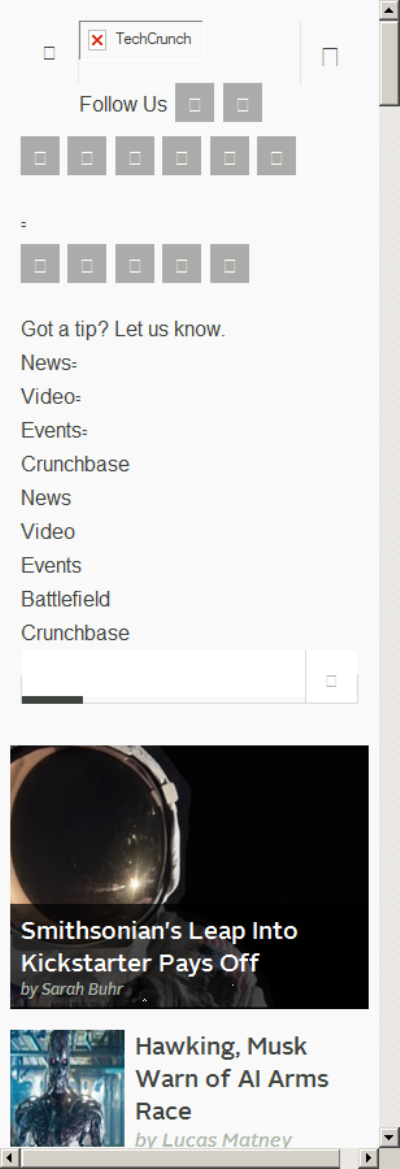Click second social icon beside Follow Us

[x=243, y=103]
